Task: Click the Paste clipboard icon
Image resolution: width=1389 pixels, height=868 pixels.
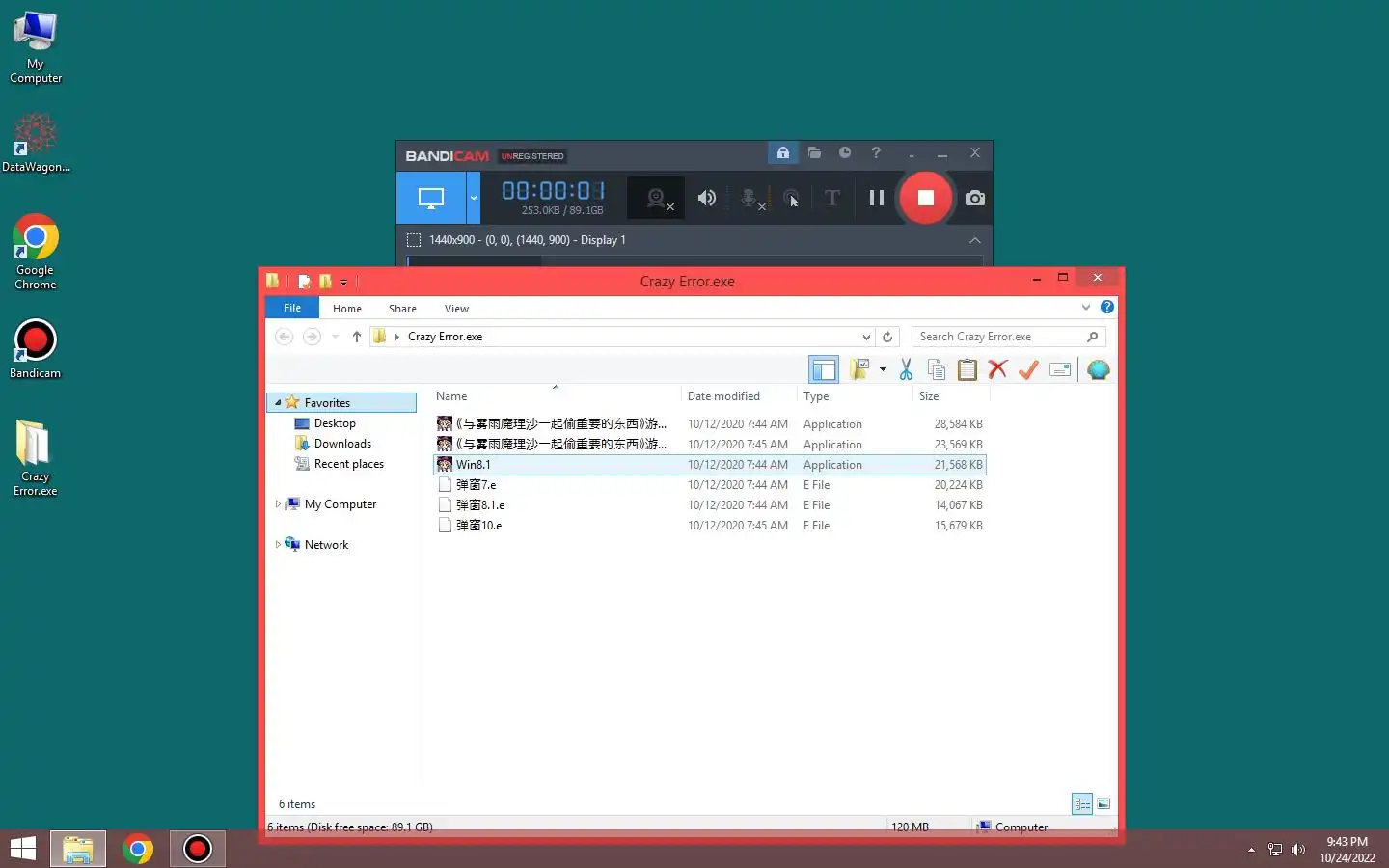Action: [967, 369]
